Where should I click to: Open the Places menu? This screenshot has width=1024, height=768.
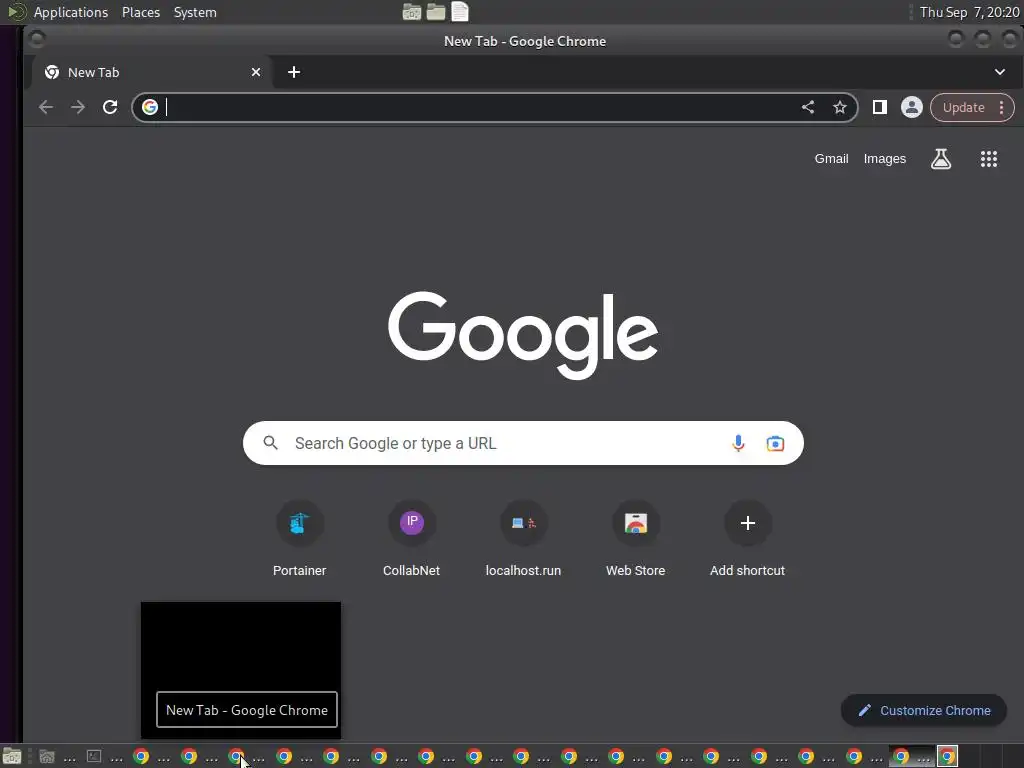(141, 12)
